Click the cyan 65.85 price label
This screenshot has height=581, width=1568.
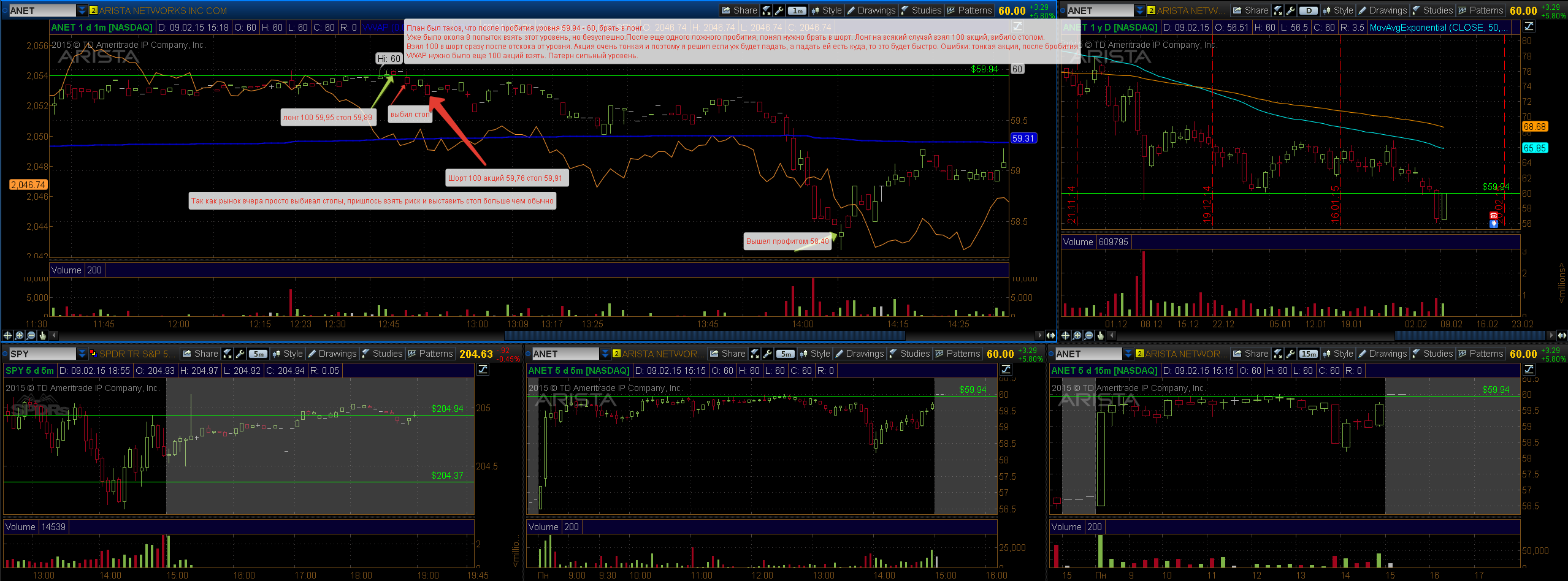[1534, 148]
